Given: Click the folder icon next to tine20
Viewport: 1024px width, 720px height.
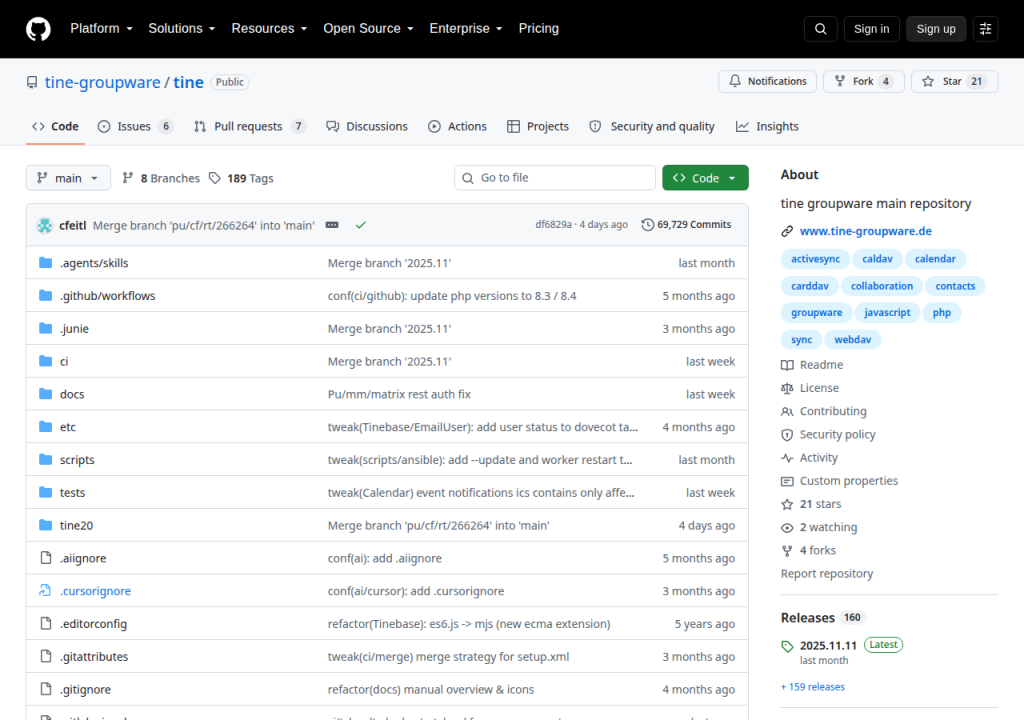Looking at the screenshot, I should [45, 525].
